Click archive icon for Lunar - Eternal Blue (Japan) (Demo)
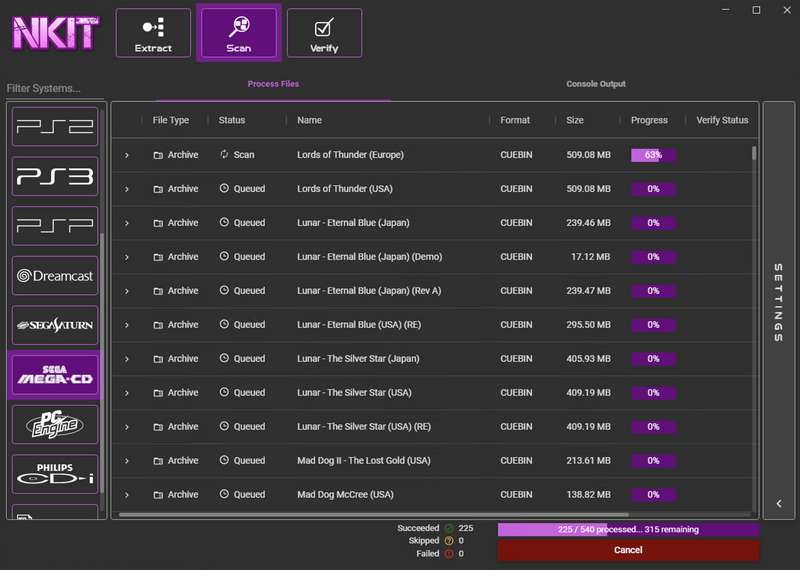Viewport: 800px width, 570px height. coord(158,257)
